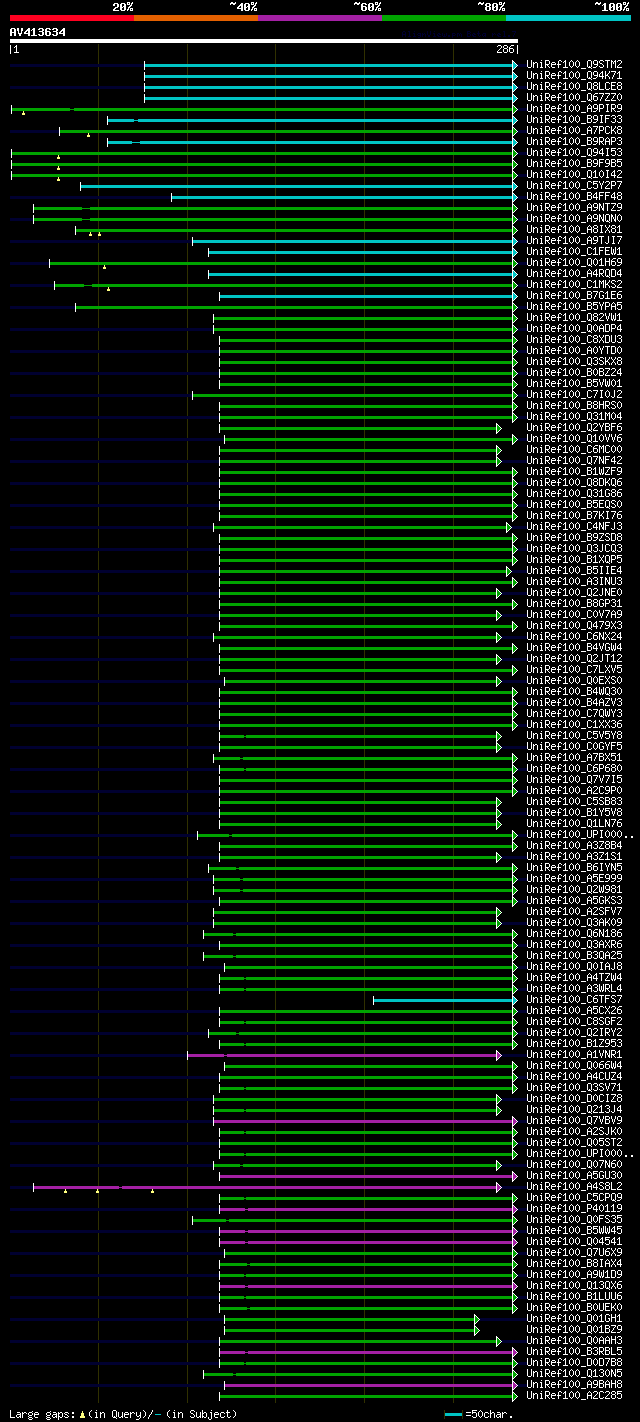
Task: Open hit UniRef100_A9PIR9
Action: pos(574,109)
